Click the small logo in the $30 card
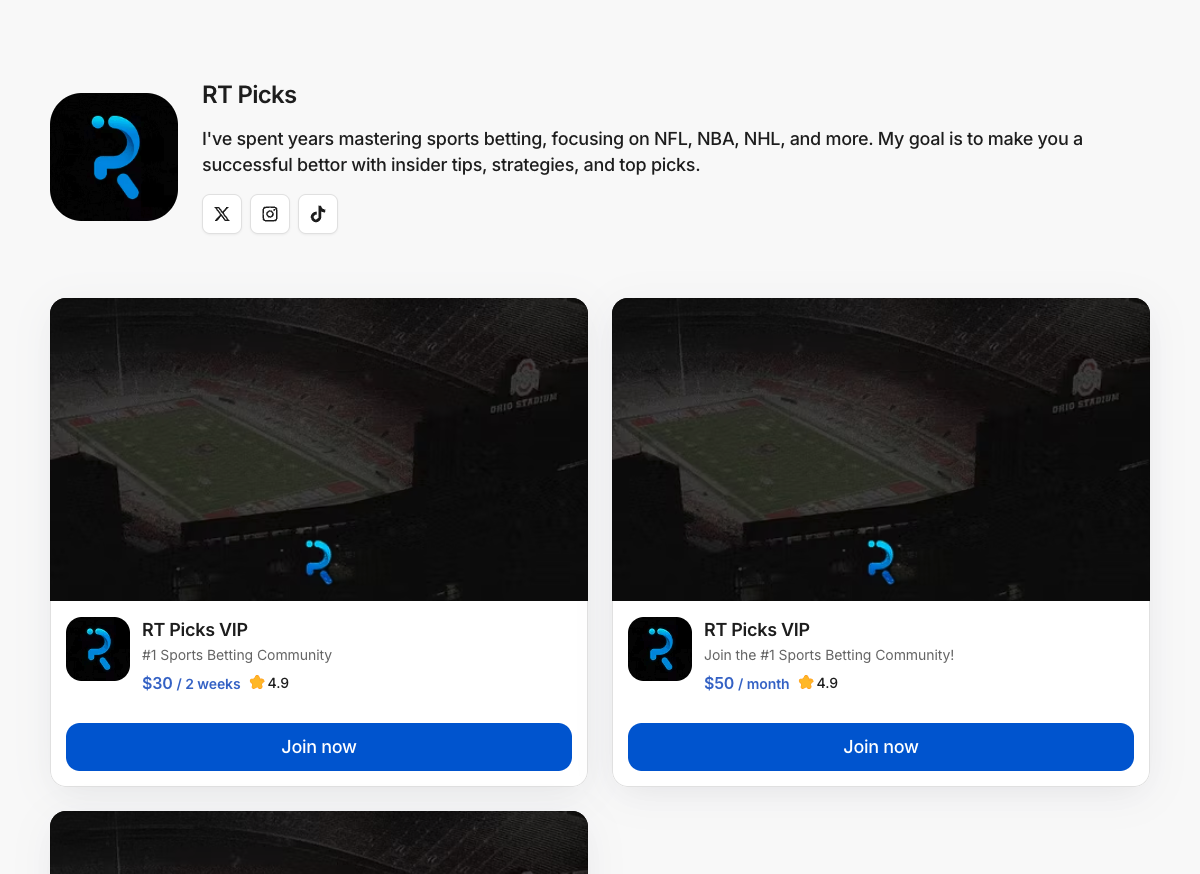Screen dimensions: 1200x874 [x=98, y=649]
